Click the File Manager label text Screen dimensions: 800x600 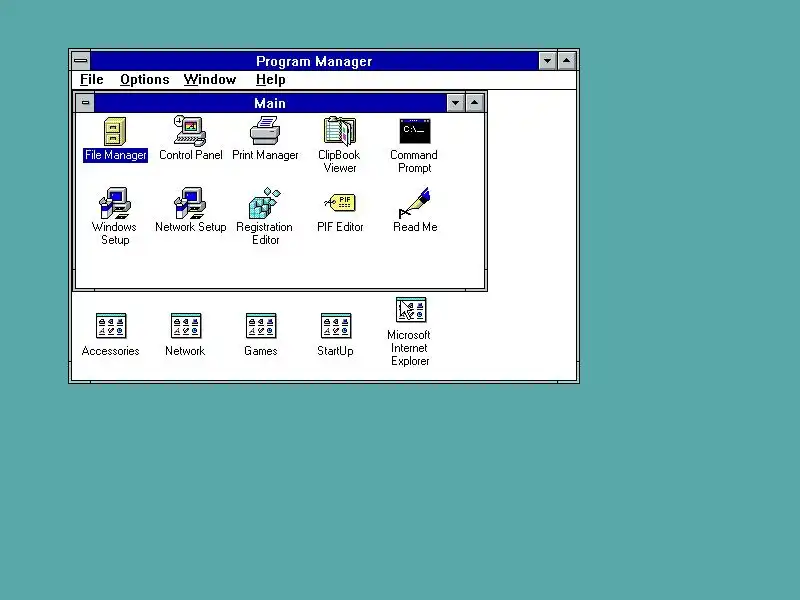point(116,155)
